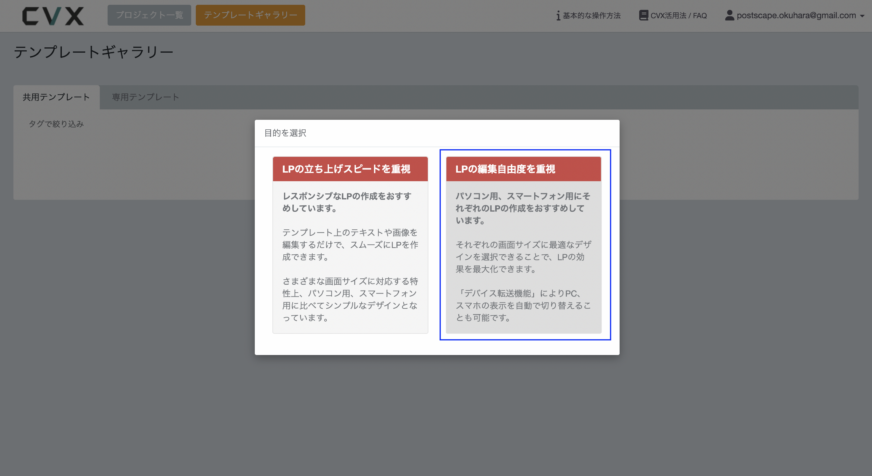Image resolution: width=872 pixels, height=476 pixels.
Task: Click the タグで絞り込み filter label
Action: [56, 124]
